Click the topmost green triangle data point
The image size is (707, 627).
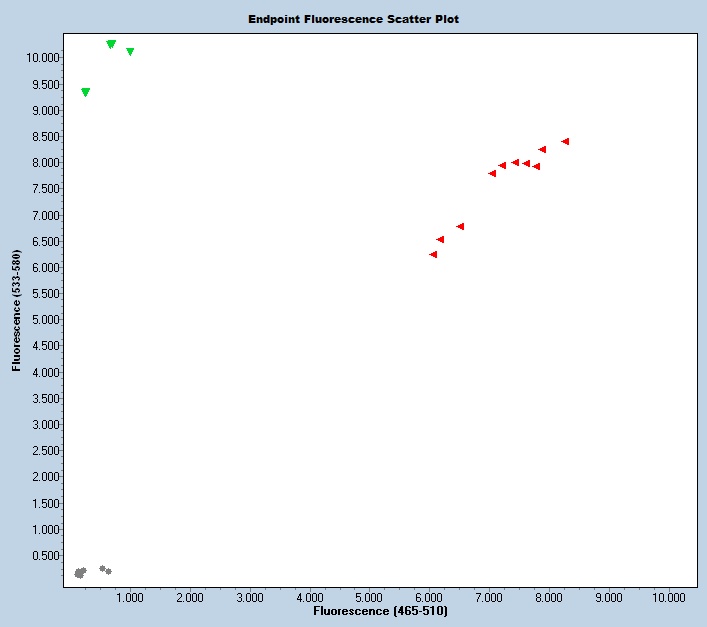(x=111, y=44)
